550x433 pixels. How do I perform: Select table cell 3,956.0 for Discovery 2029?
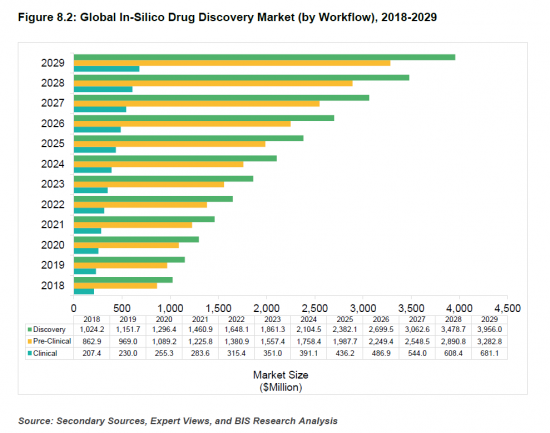489,329
